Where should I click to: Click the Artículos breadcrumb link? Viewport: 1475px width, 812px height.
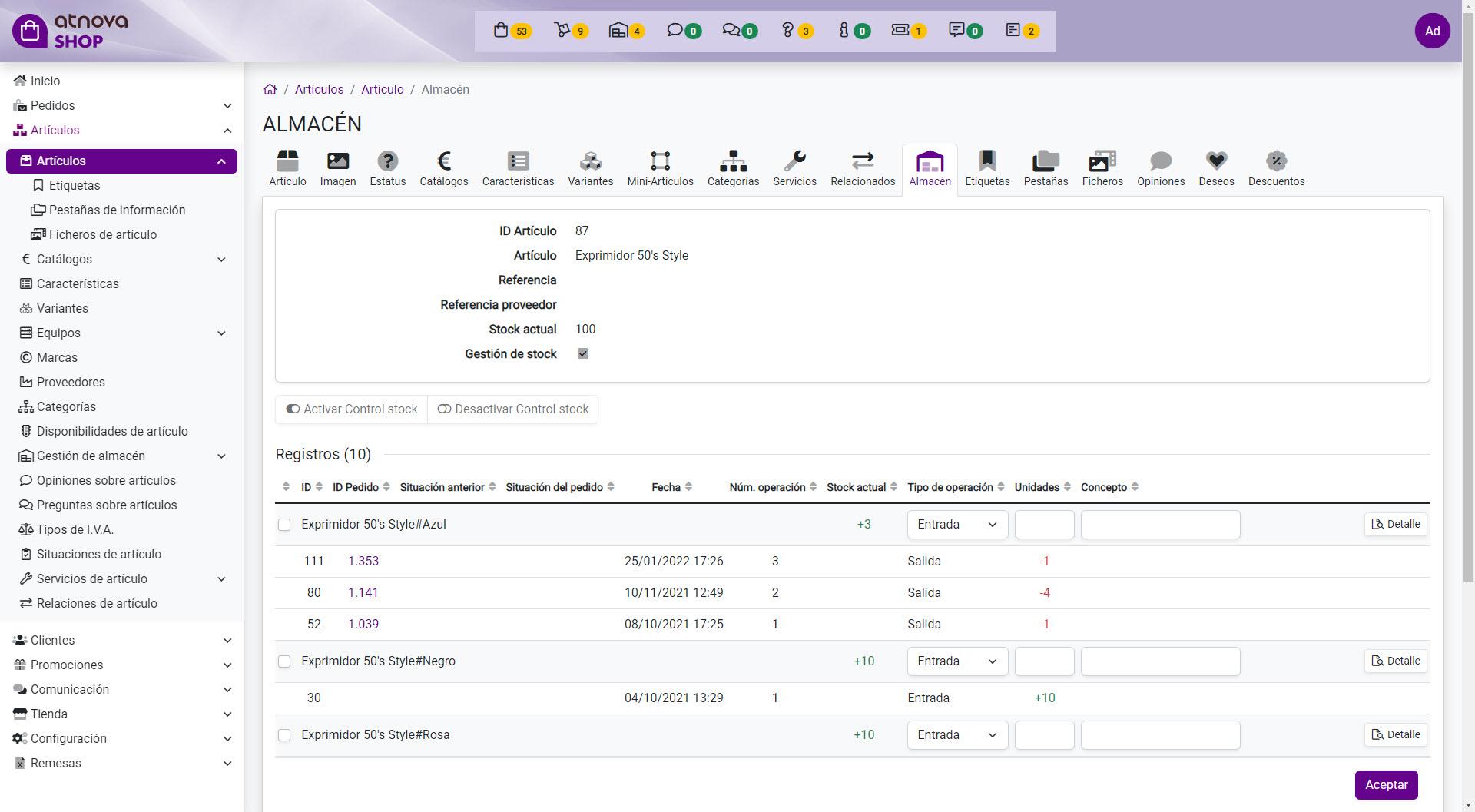[320, 89]
